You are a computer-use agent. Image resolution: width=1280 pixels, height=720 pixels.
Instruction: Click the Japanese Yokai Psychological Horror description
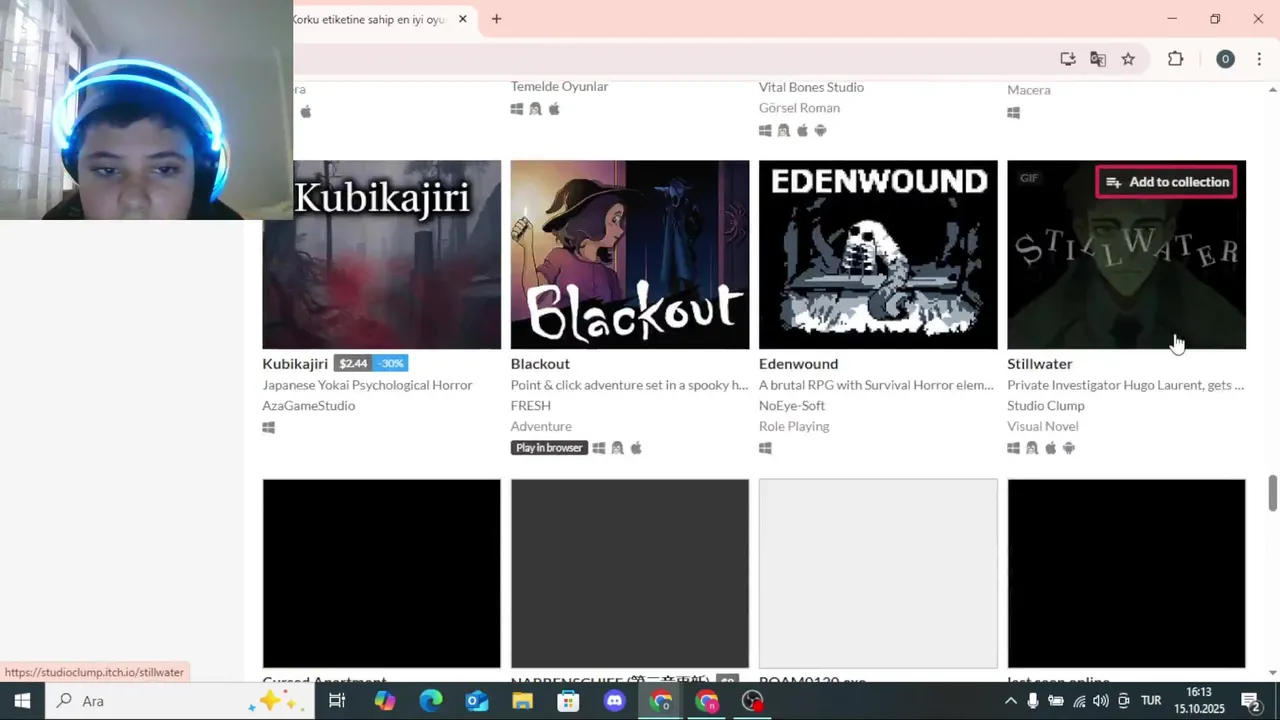click(367, 385)
